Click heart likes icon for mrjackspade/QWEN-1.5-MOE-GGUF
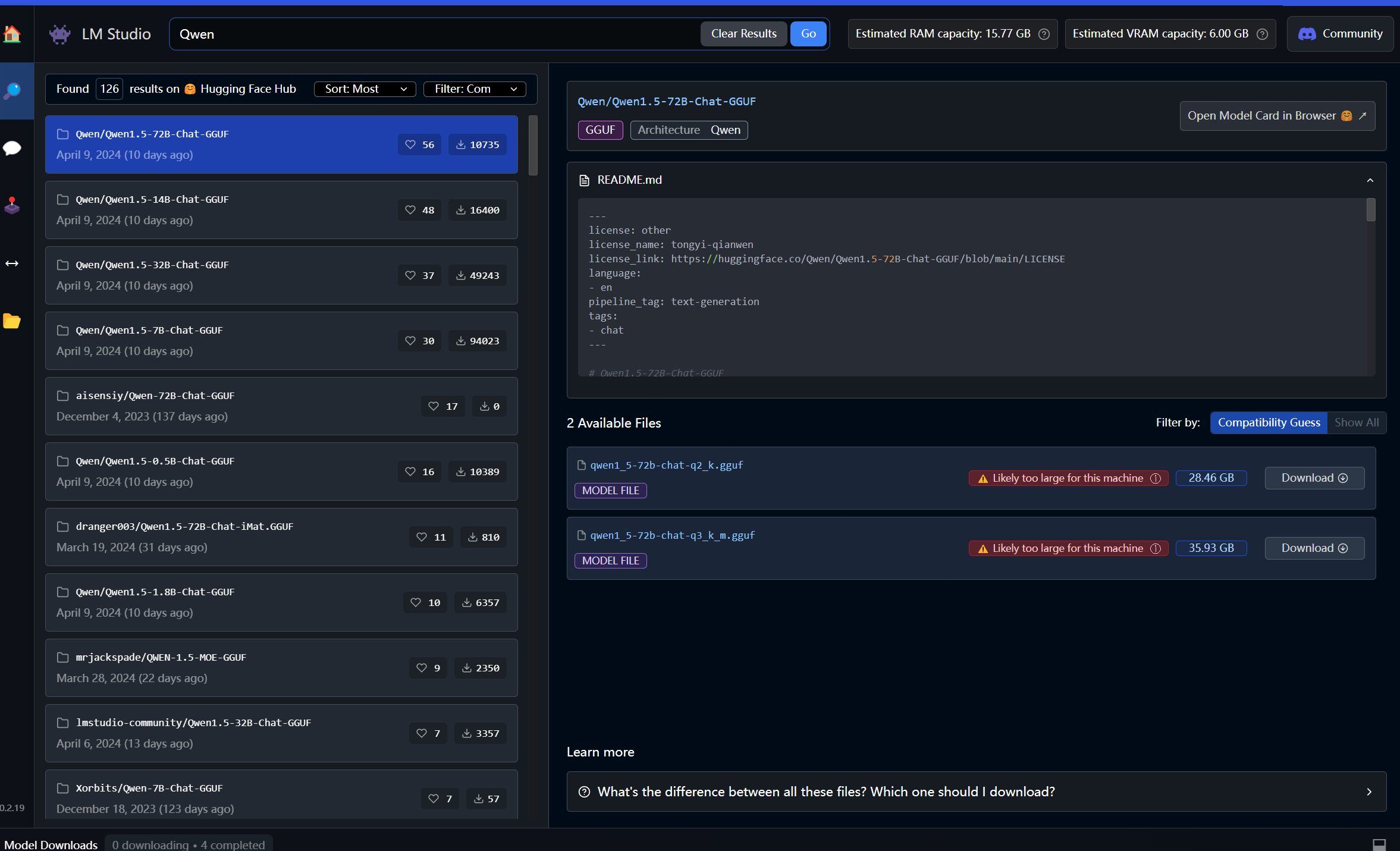 tap(422, 668)
